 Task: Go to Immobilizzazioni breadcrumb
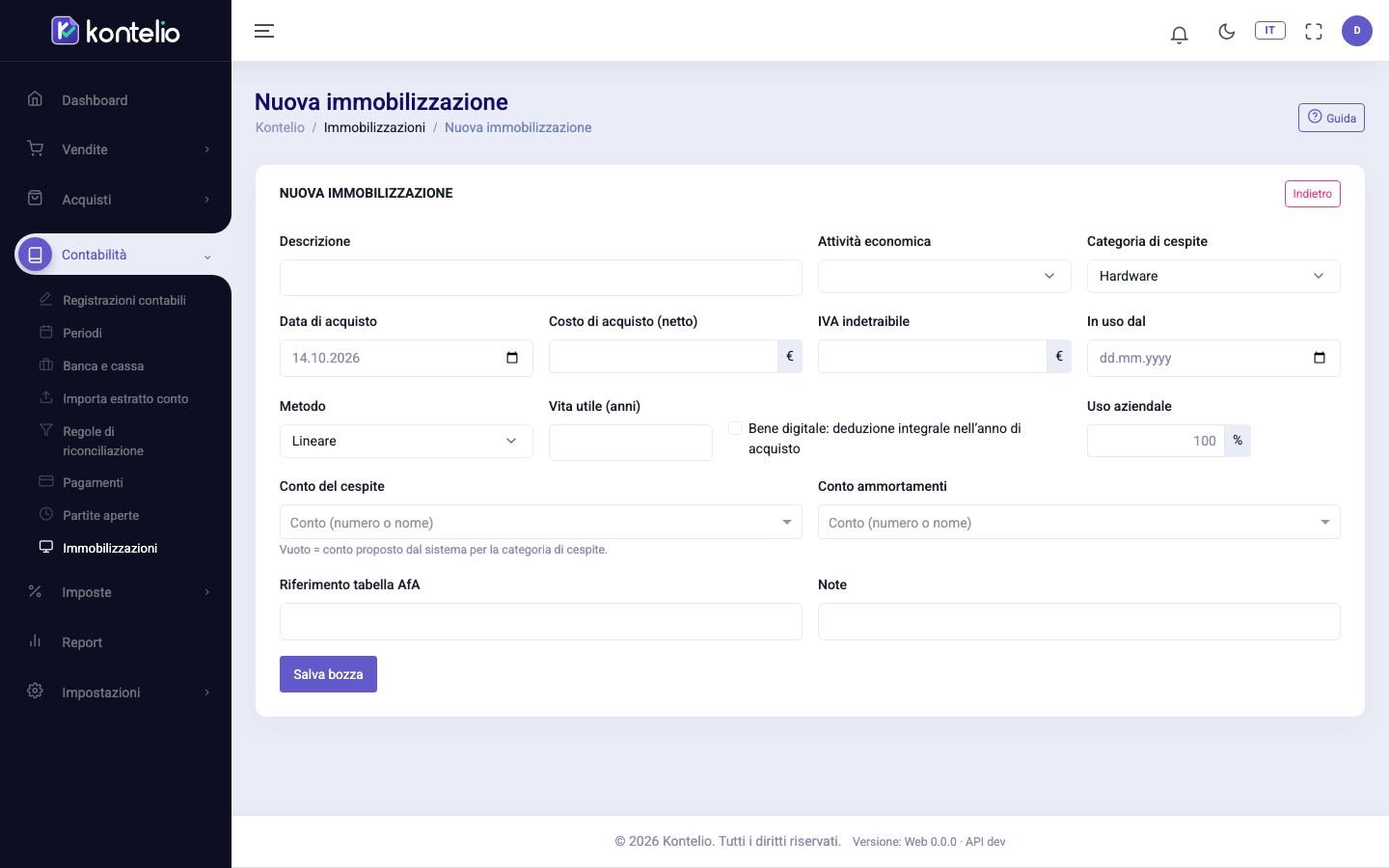[x=374, y=127]
